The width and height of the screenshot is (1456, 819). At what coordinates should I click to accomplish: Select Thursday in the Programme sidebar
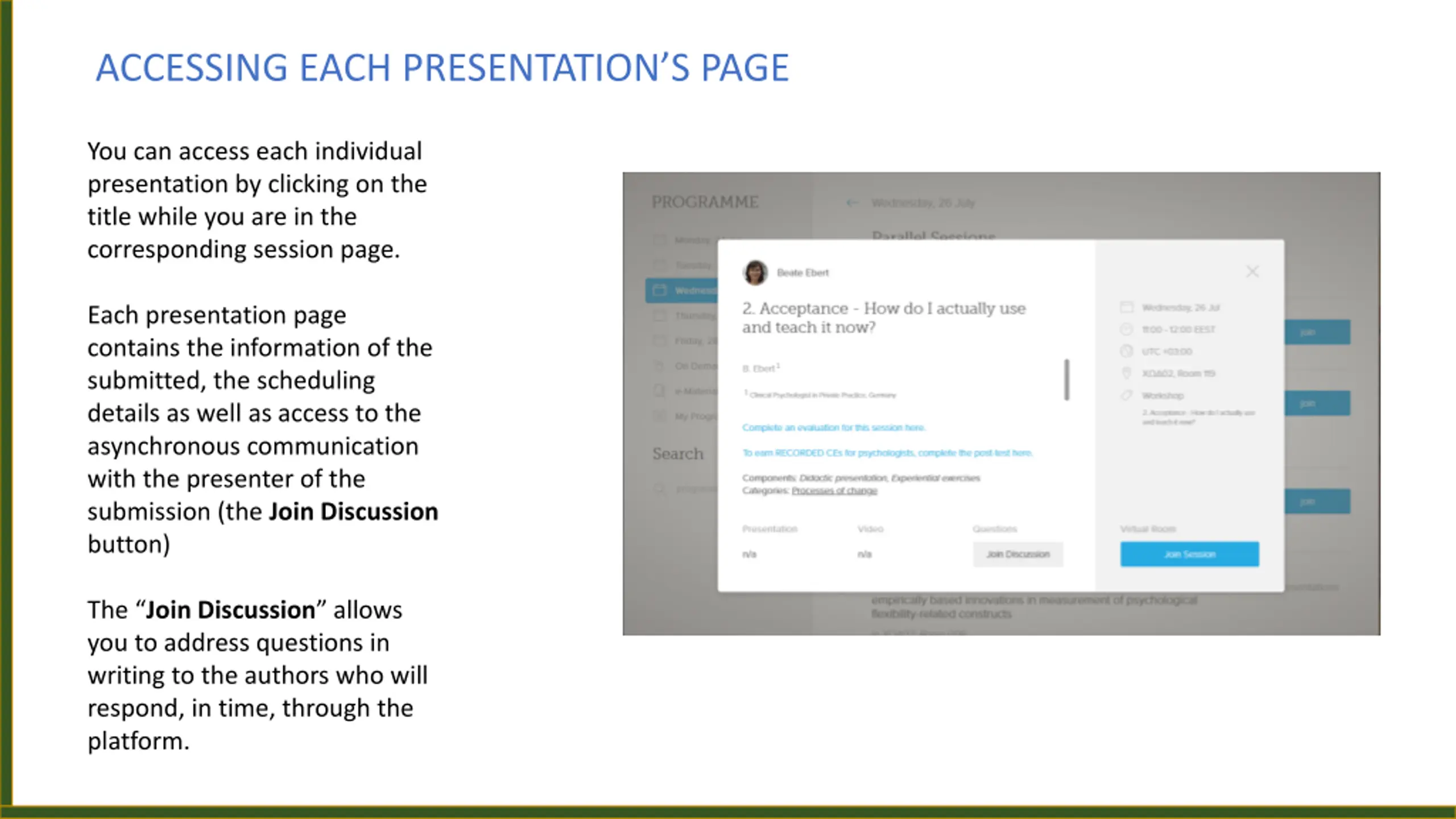pyautogui.click(x=684, y=316)
